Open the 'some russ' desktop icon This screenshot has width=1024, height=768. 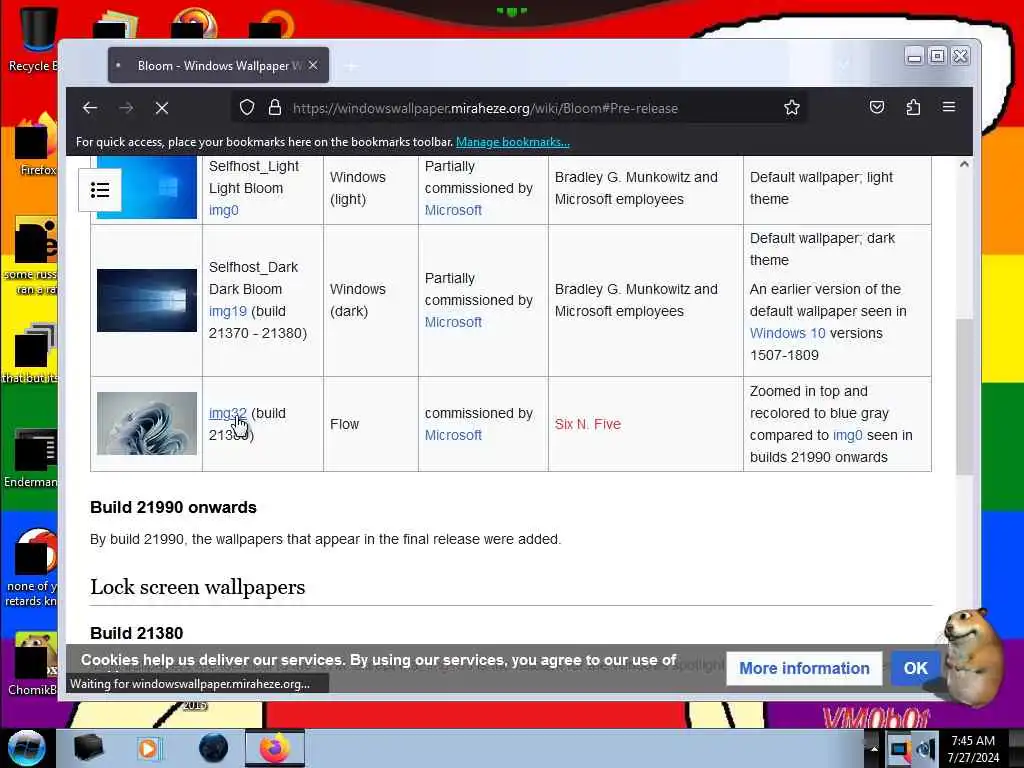pos(31,255)
